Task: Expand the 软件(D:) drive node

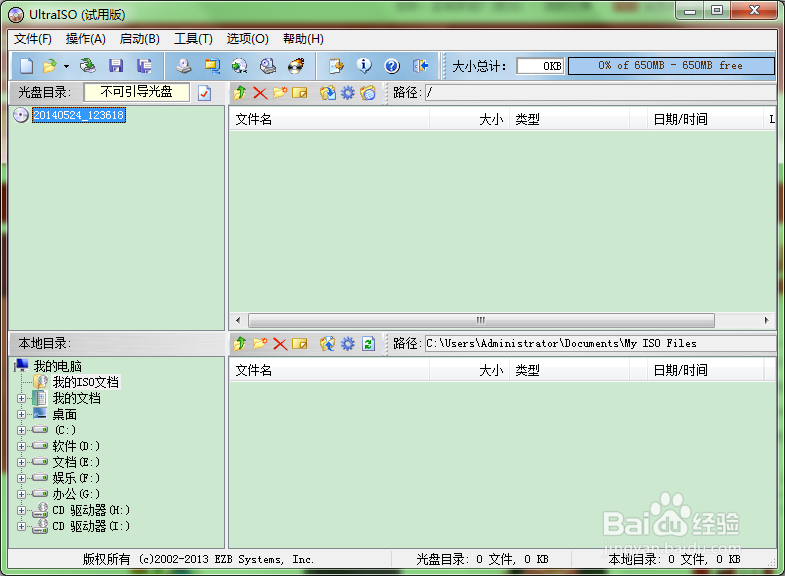Action: 21,446
